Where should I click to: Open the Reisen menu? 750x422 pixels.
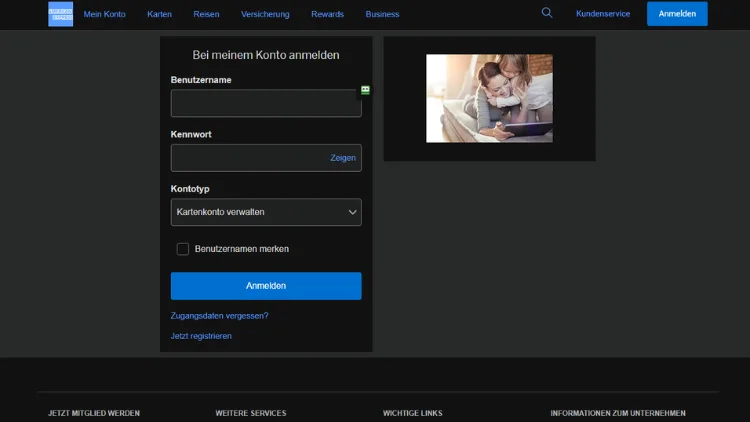(x=206, y=14)
